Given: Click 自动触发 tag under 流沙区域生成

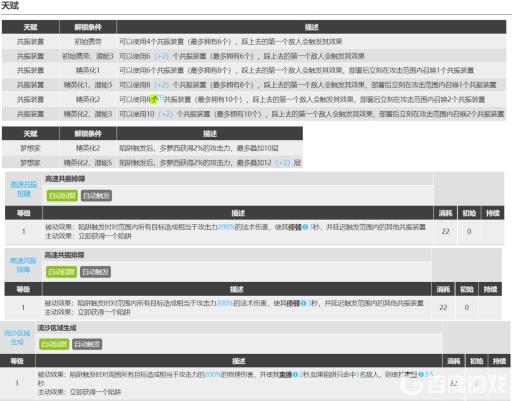Looking at the screenshot, I should 87,344.
